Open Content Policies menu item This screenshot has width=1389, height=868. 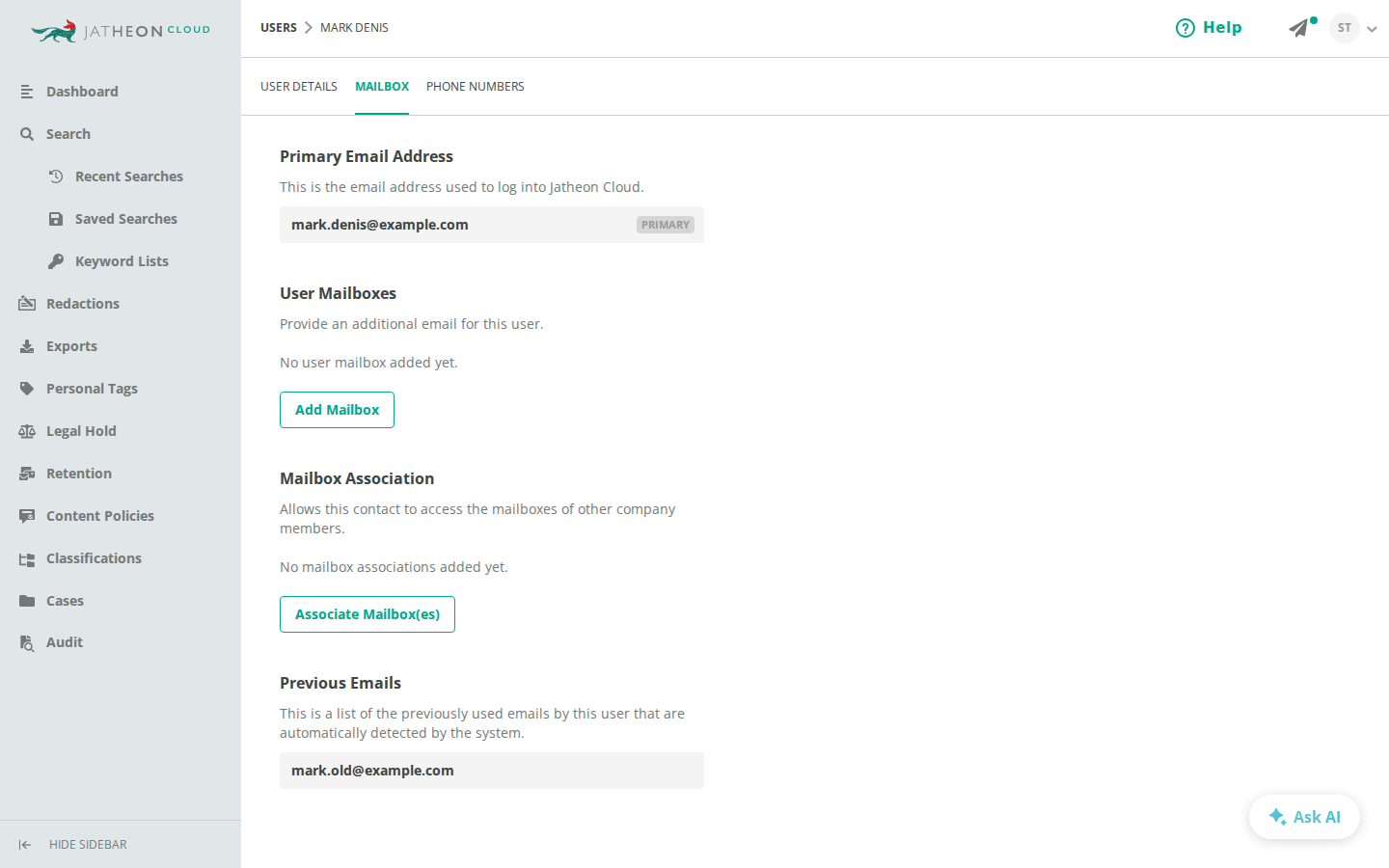(100, 516)
